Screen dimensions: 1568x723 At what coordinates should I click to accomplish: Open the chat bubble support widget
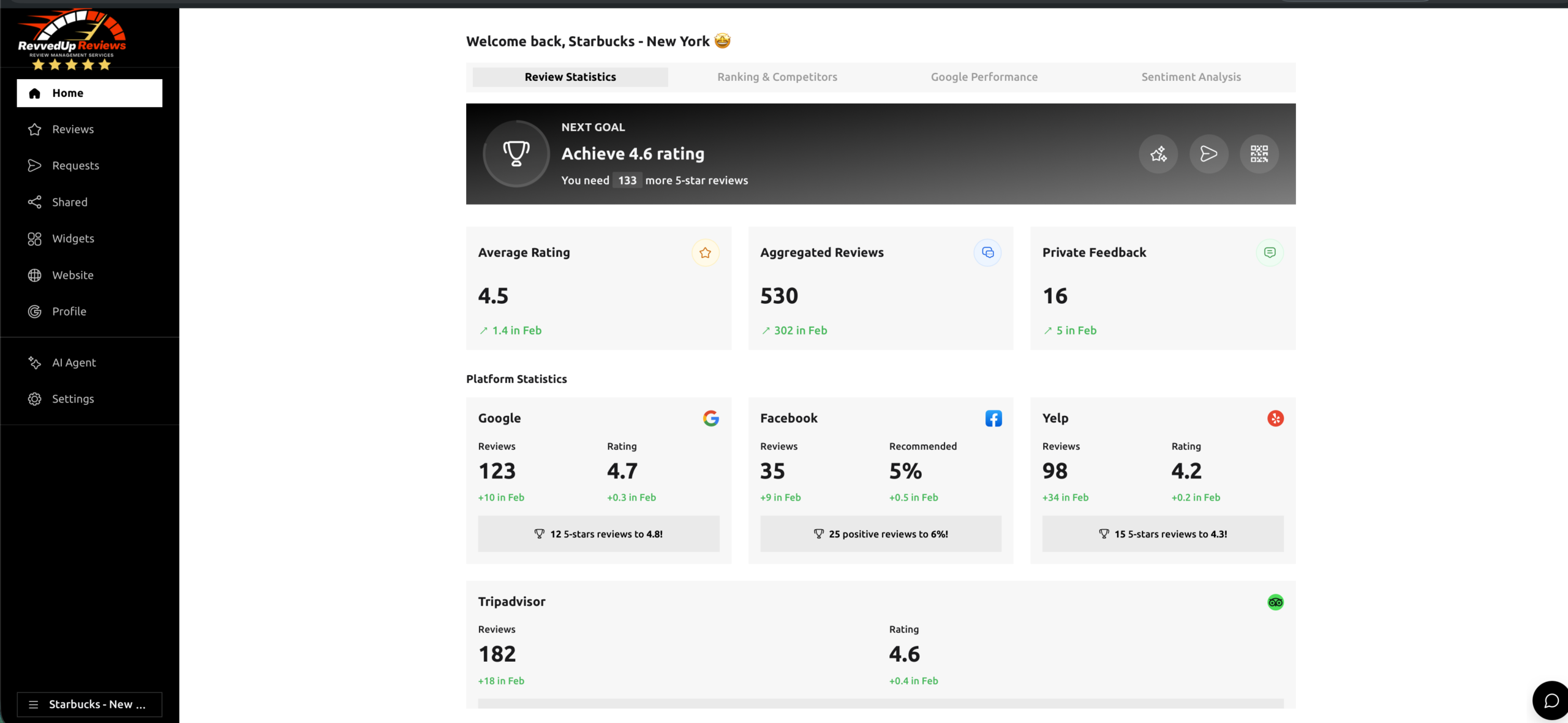click(1551, 700)
